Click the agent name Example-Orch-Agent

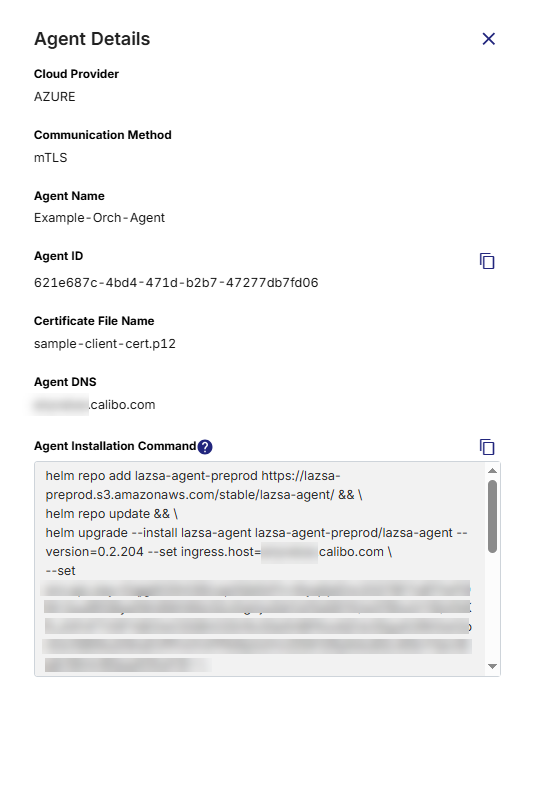click(x=99, y=218)
